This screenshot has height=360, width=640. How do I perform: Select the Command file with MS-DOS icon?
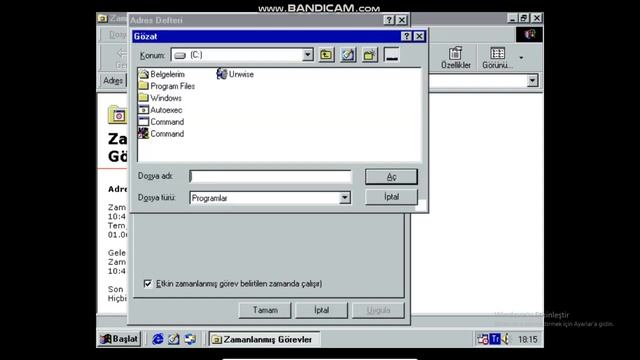pos(161,133)
